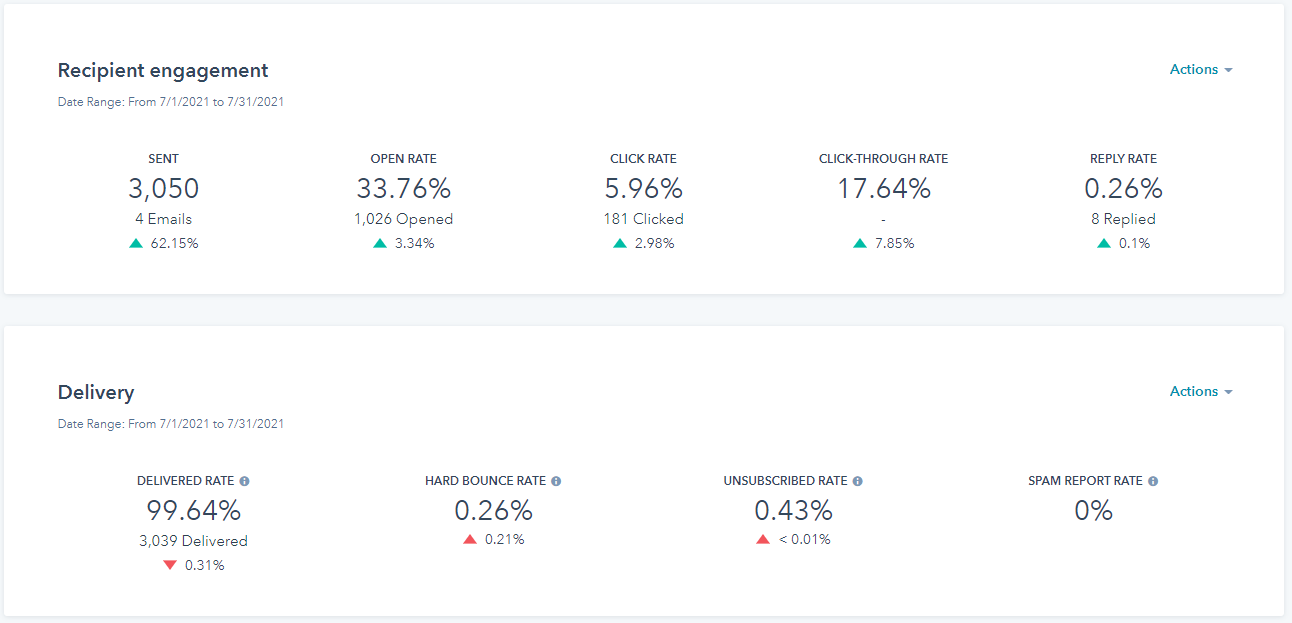Click the Recipient engagement heading

coord(163,71)
